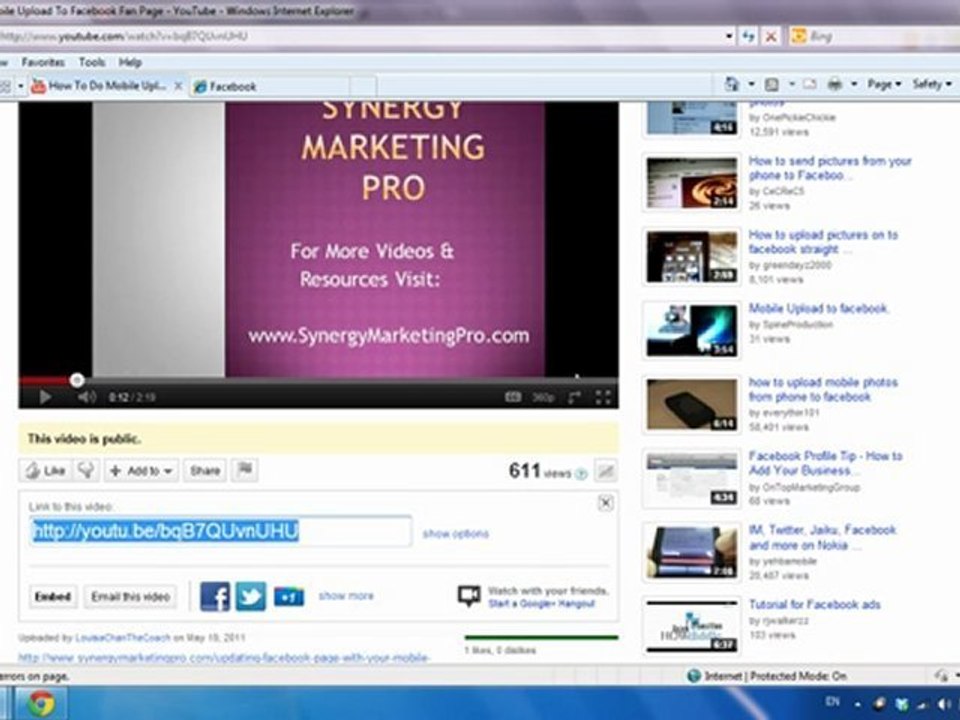Open the Tools menu

pos(92,62)
